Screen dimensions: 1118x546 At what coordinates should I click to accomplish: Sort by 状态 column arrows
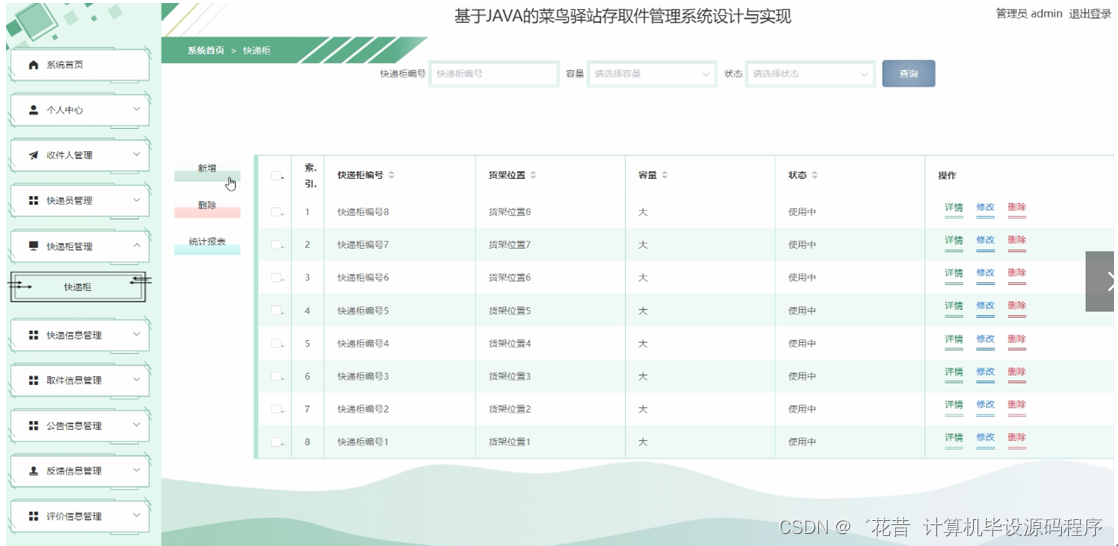814,175
